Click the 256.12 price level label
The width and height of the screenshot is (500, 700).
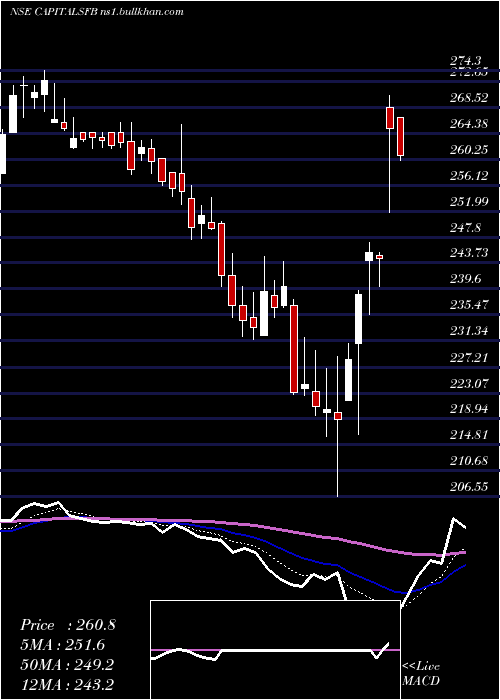(x=469, y=176)
